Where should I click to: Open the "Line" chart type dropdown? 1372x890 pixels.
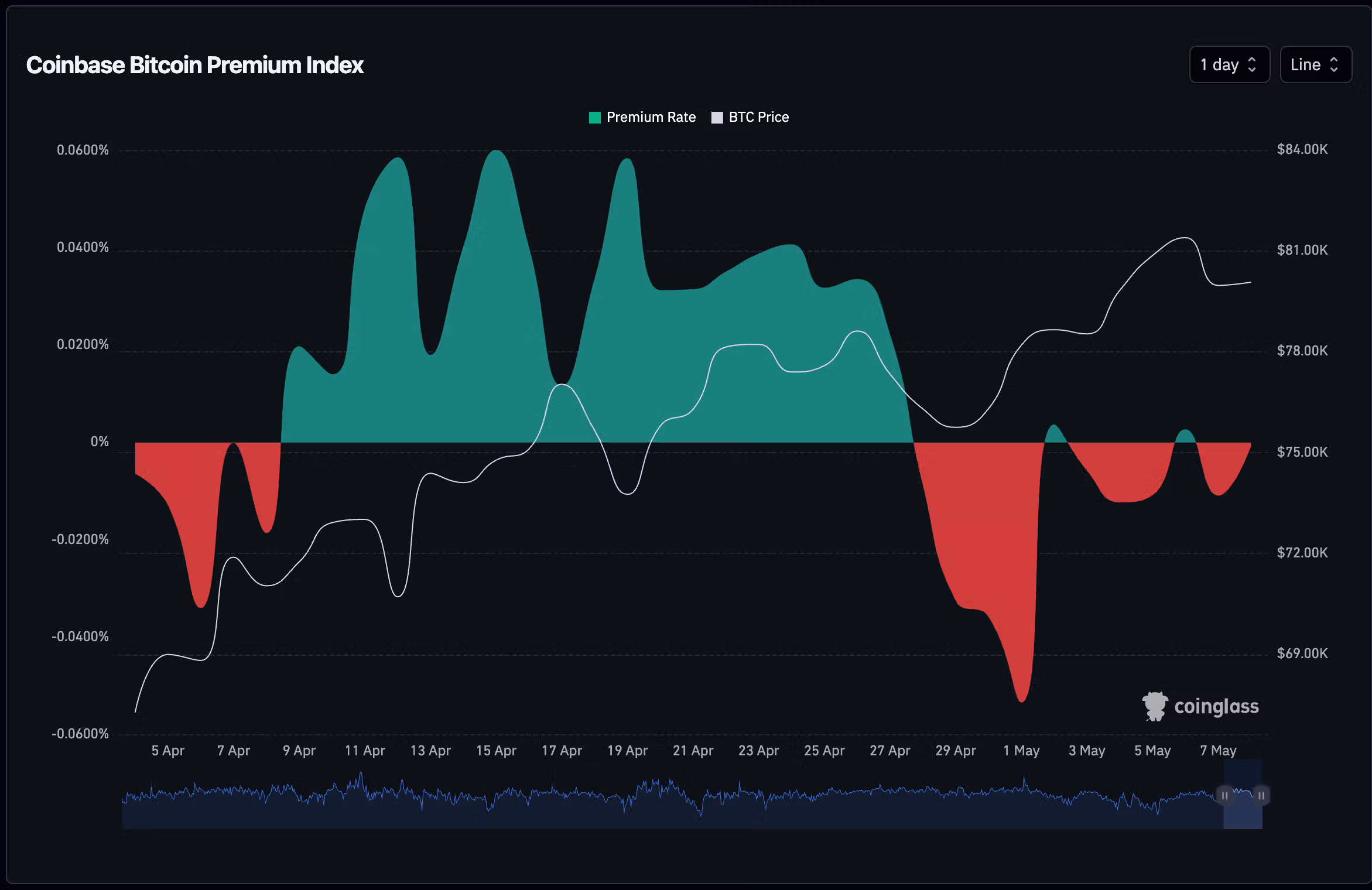1315,64
